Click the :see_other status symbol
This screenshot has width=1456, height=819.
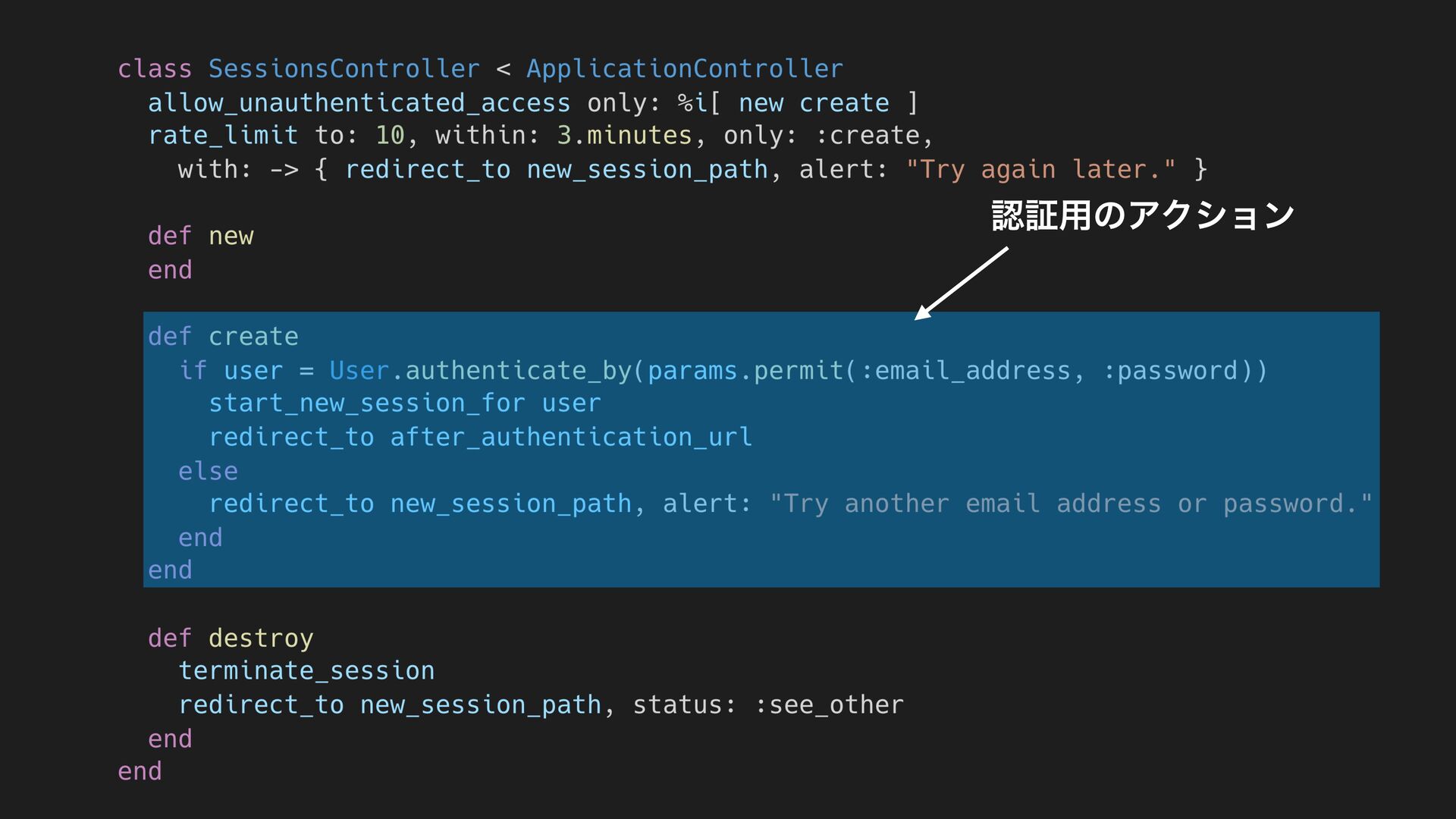(829, 705)
